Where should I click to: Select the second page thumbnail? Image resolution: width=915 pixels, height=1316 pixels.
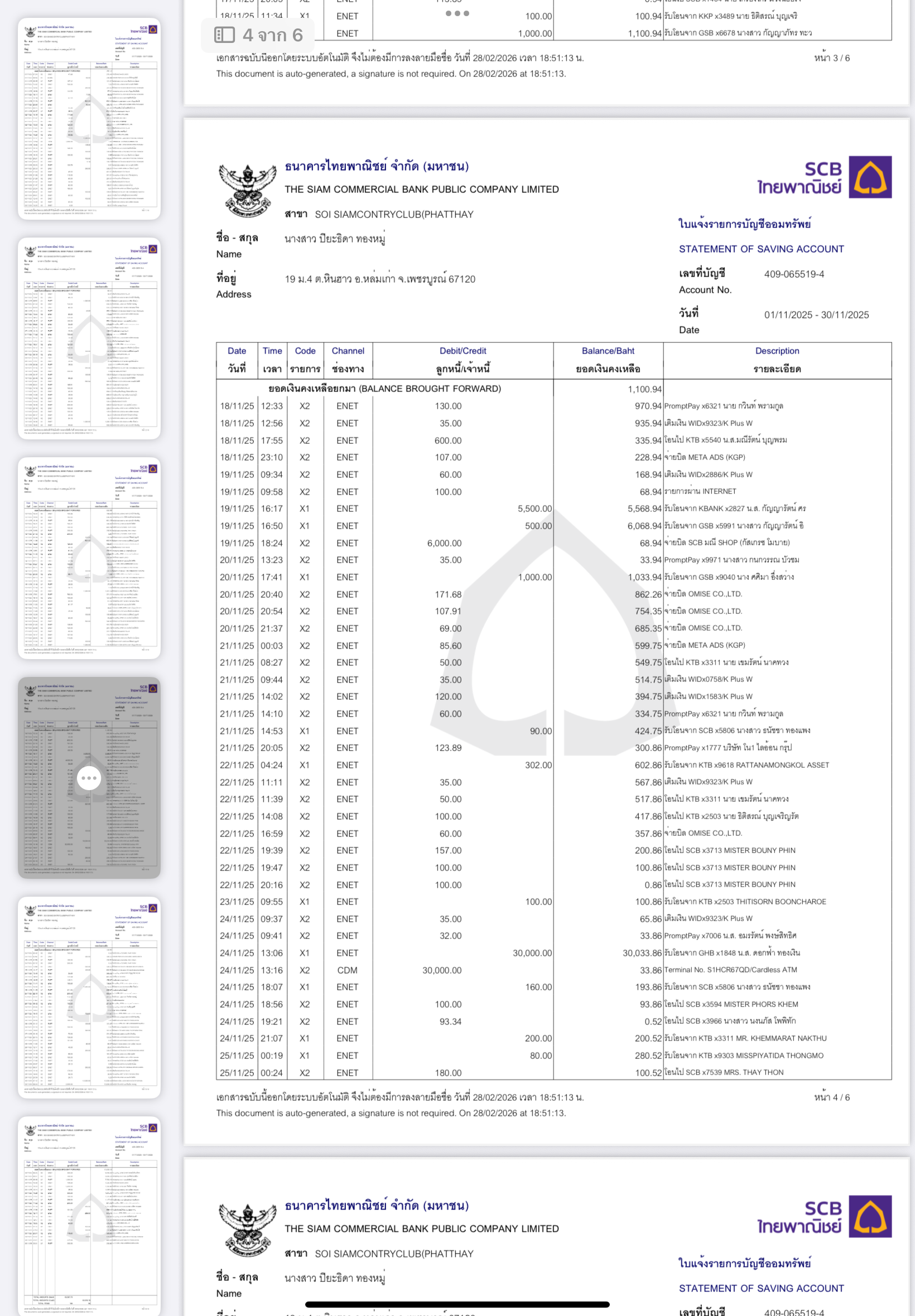89,338
